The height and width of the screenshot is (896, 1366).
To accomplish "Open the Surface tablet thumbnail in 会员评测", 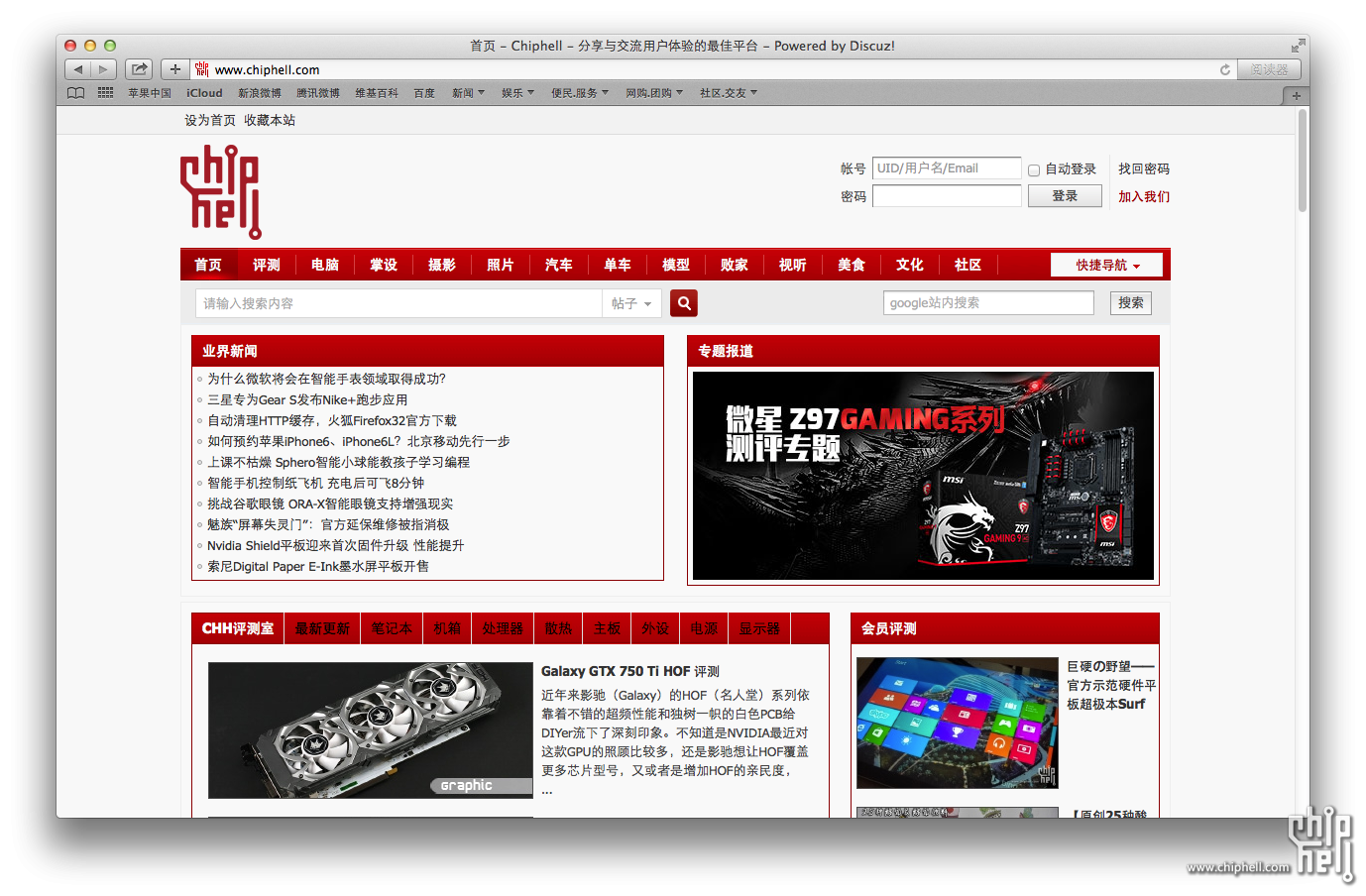I will point(958,723).
